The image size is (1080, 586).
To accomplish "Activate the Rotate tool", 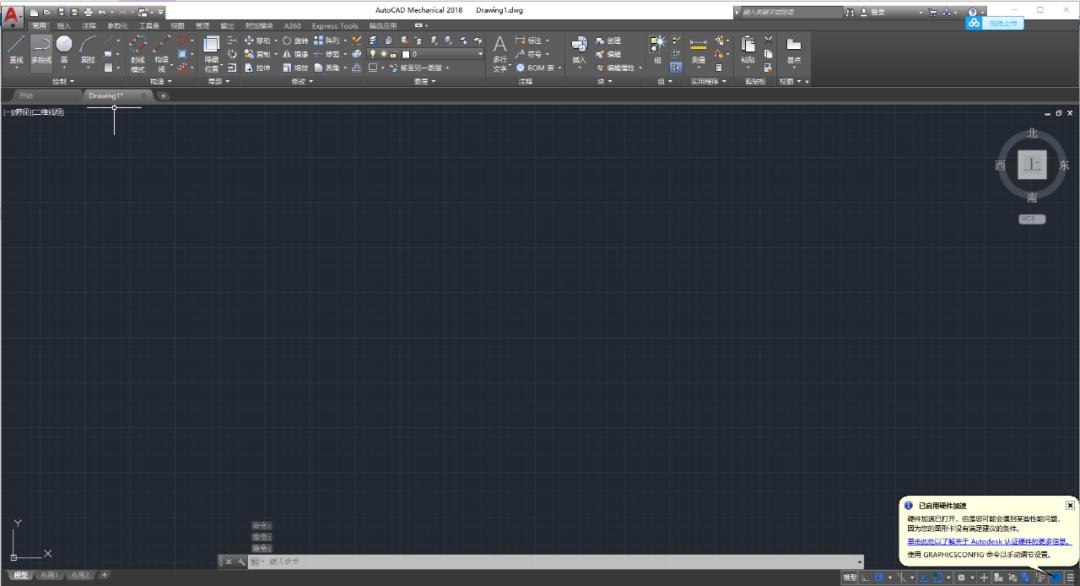I will pos(287,40).
